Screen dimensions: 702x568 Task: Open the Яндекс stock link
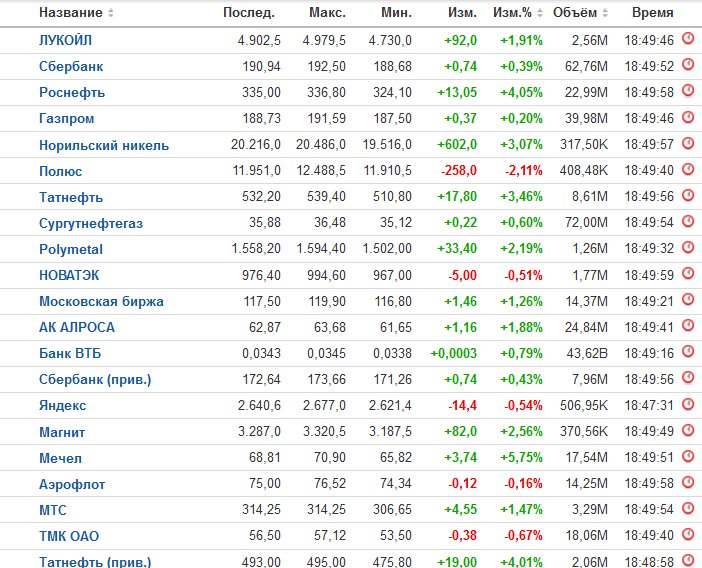[62, 406]
